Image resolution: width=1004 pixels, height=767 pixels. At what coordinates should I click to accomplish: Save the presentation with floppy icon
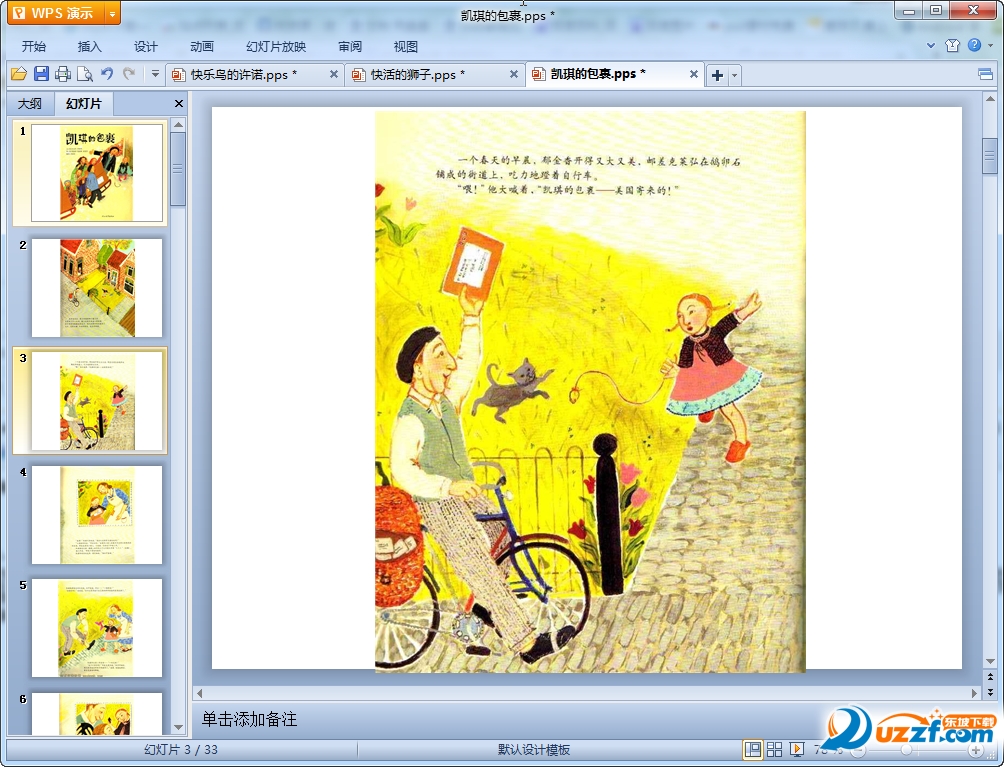click(41, 74)
